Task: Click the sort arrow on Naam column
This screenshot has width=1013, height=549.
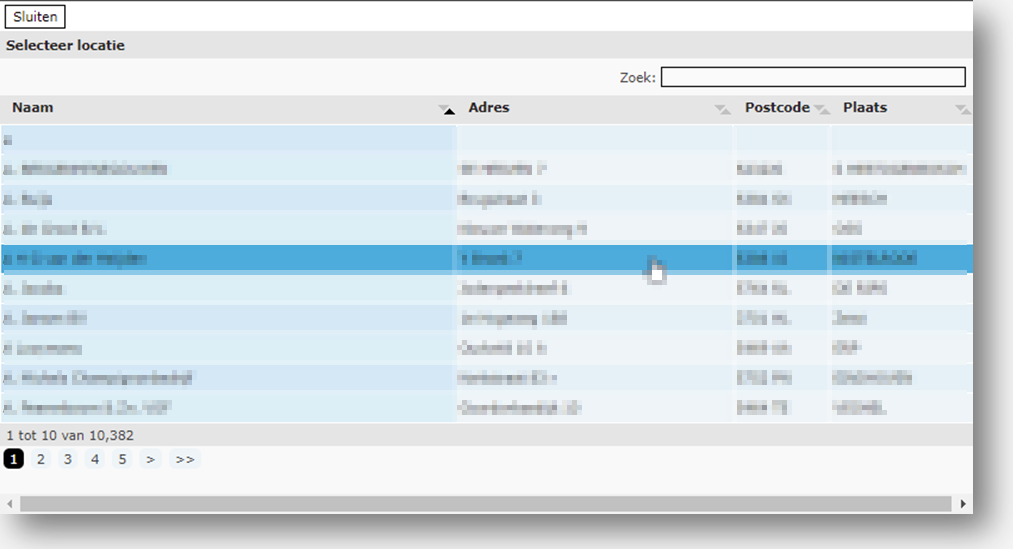Action: point(448,110)
